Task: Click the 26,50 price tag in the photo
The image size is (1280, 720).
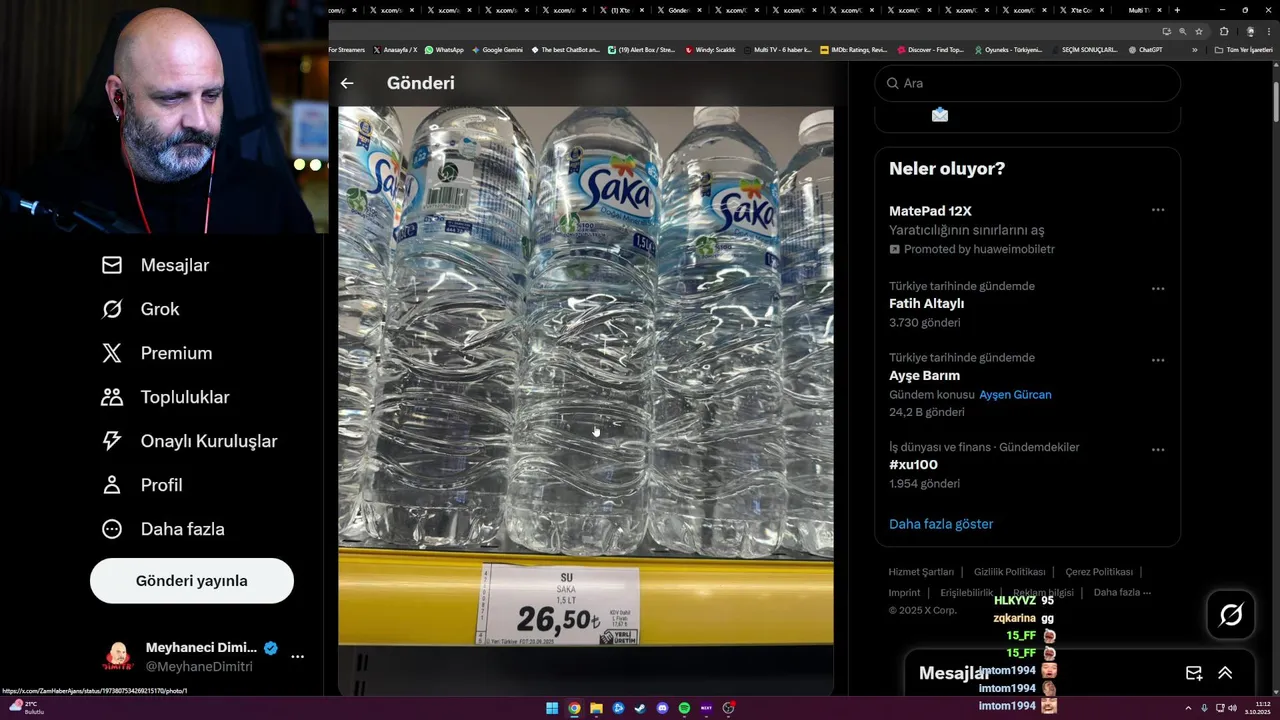Action: pos(559,604)
